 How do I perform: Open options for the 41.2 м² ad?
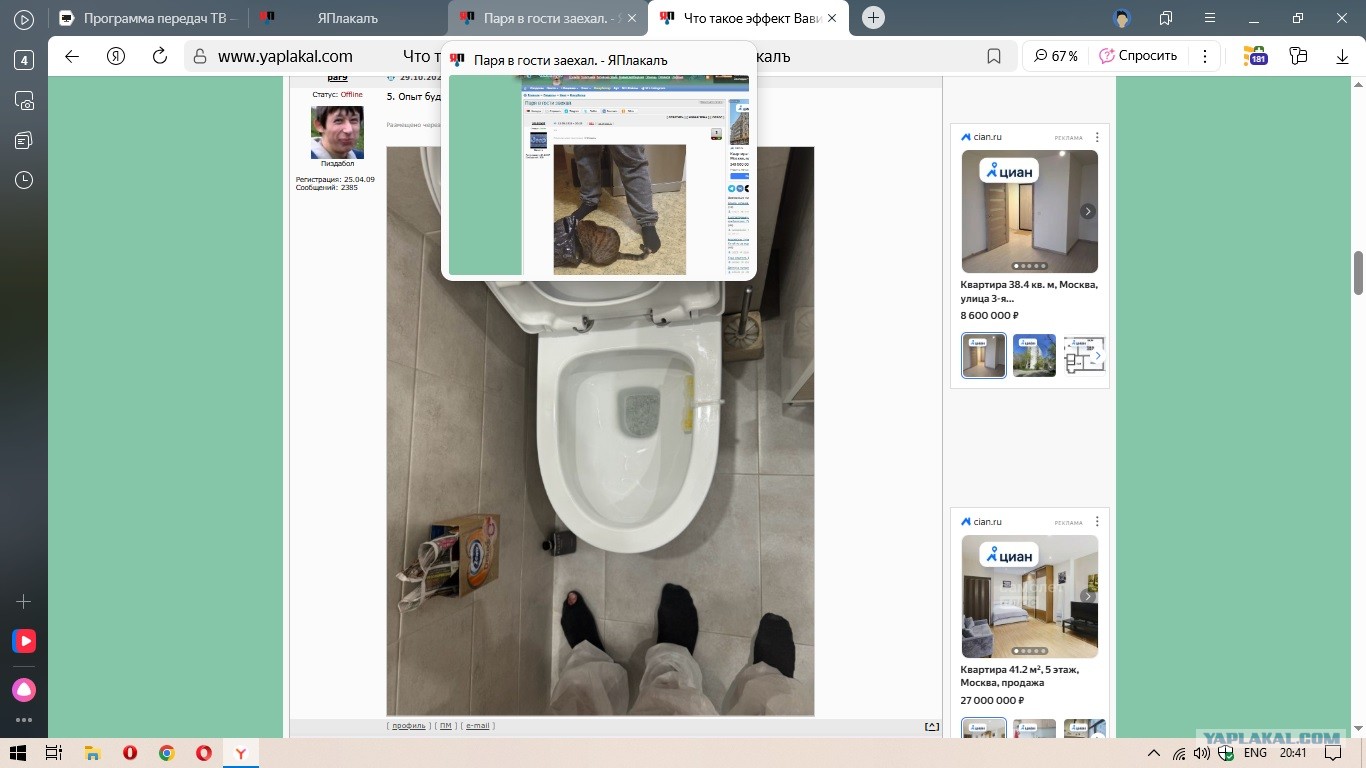(1097, 522)
